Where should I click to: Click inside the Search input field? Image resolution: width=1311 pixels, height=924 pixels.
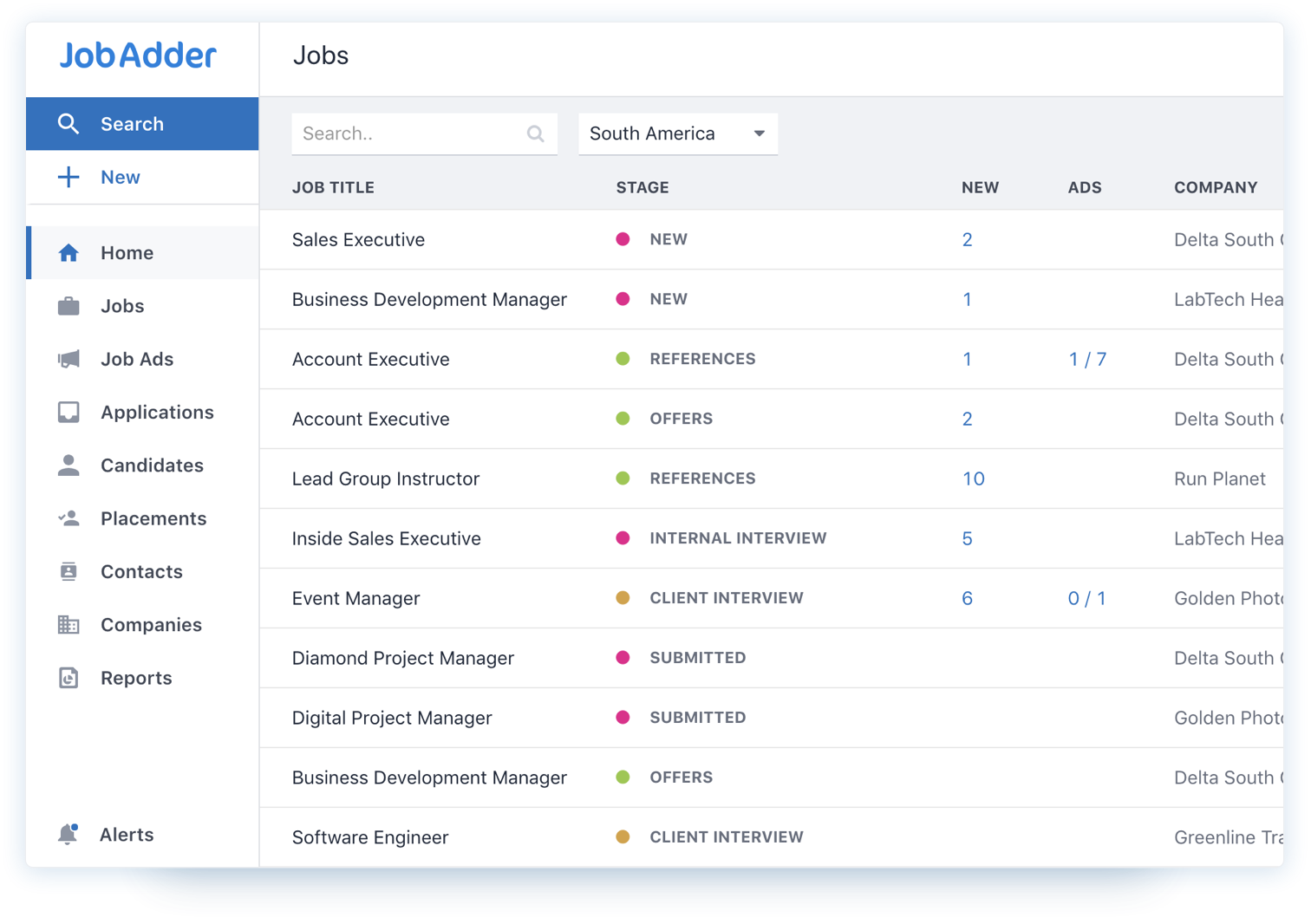coord(408,133)
